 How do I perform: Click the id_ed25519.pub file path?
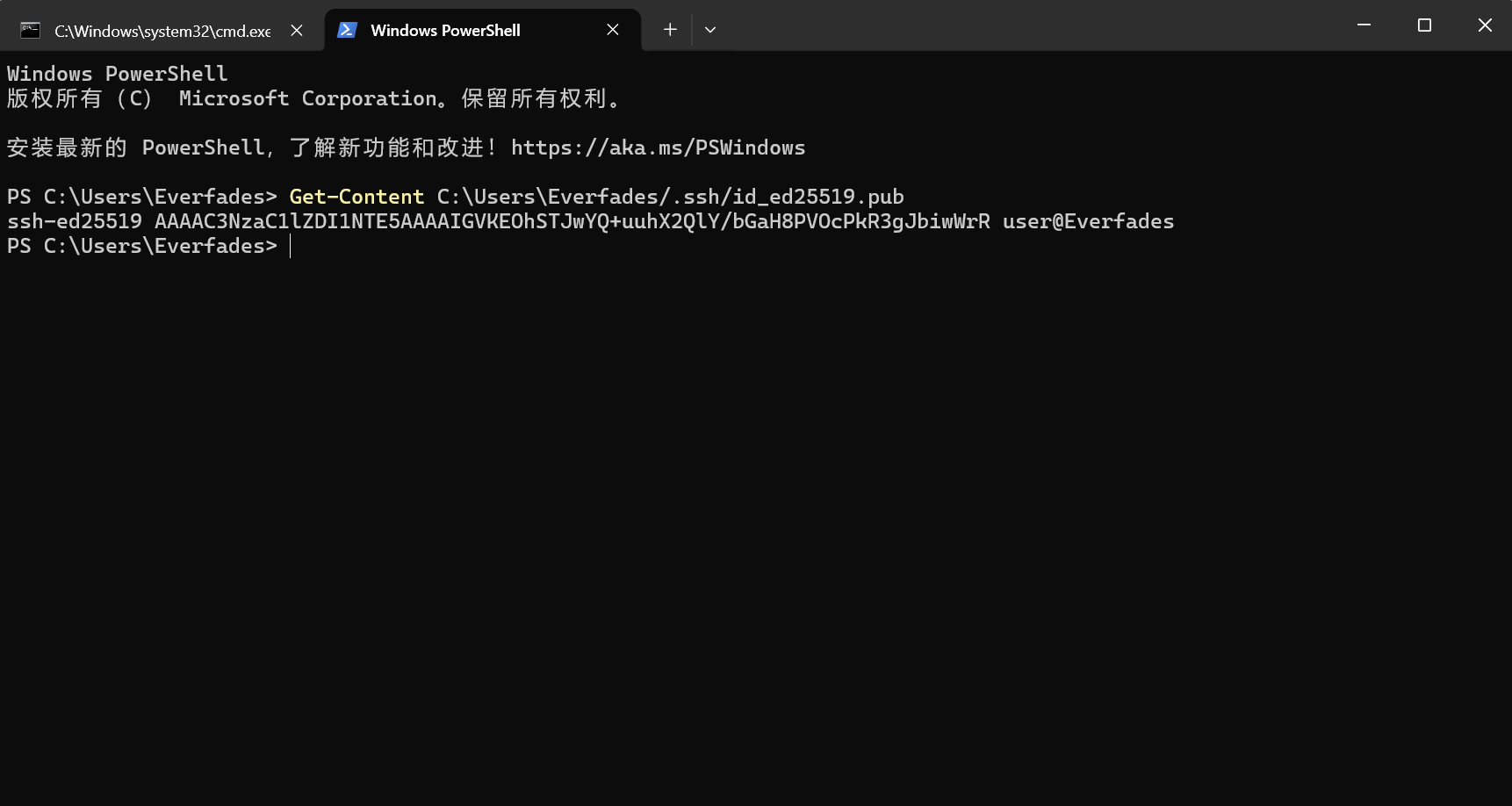click(x=671, y=197)
